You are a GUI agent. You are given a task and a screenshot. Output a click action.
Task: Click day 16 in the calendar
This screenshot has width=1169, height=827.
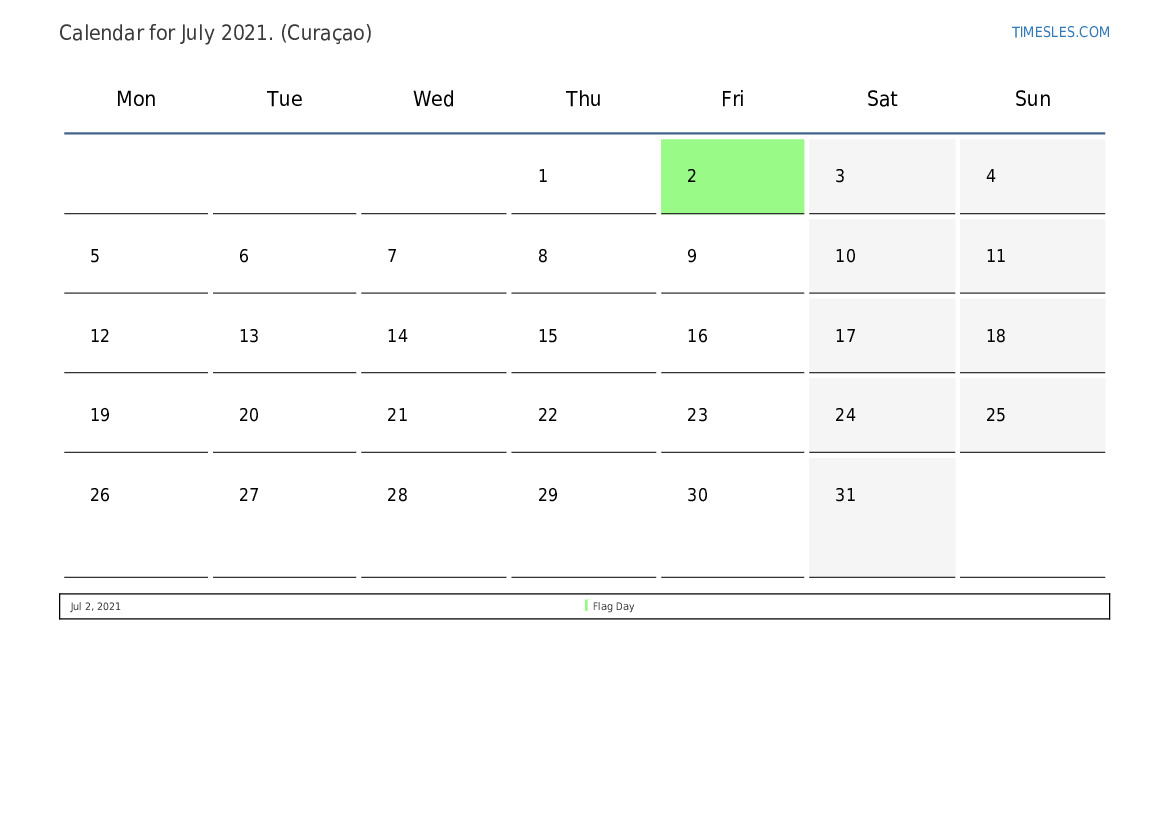(732, 336)
